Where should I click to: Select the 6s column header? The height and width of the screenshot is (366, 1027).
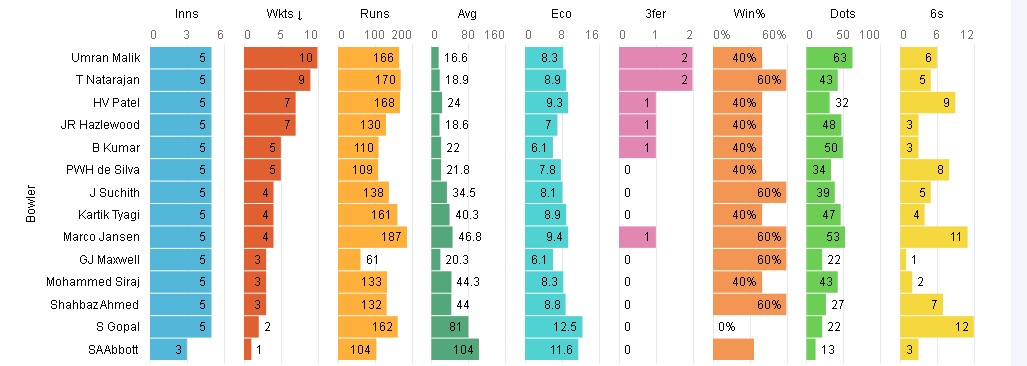937,14
